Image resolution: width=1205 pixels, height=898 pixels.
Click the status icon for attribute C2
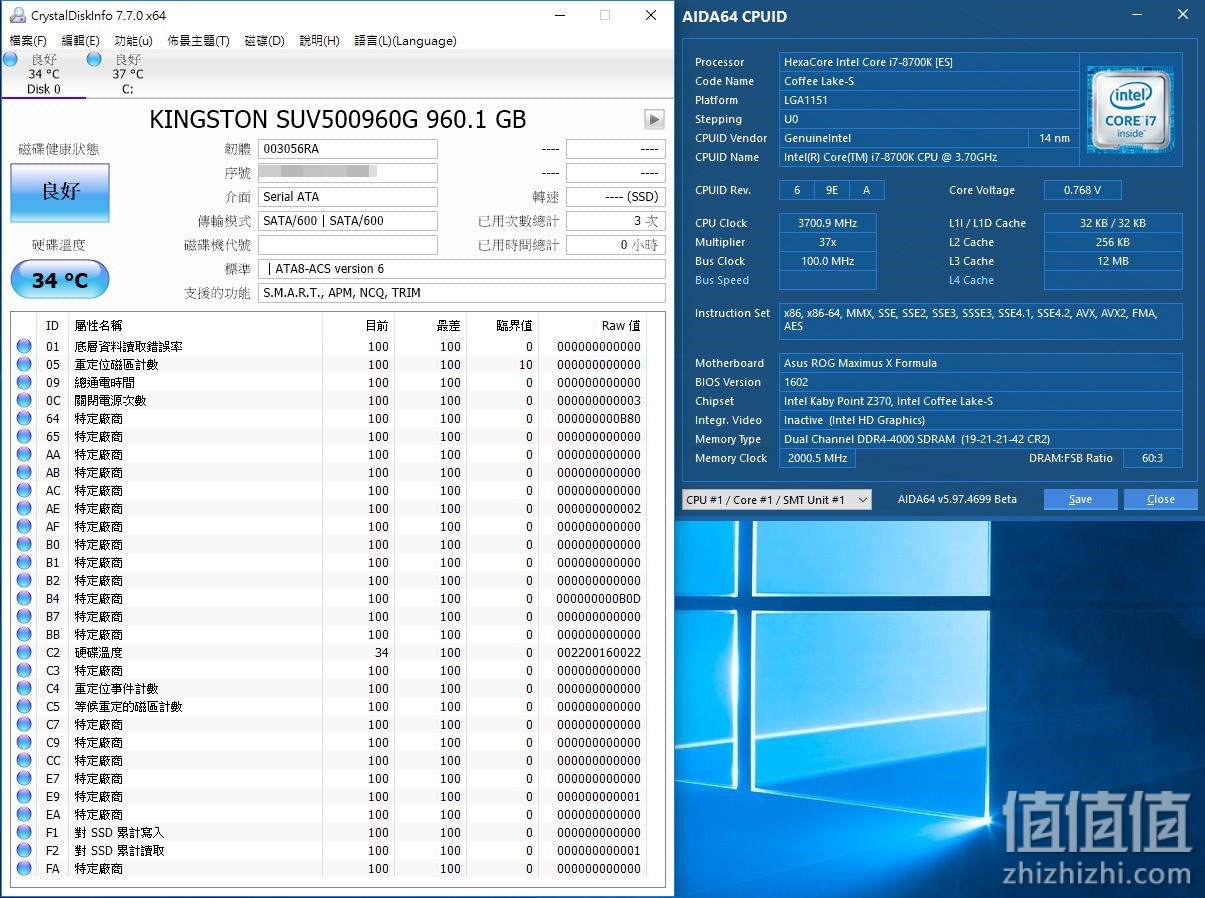(x=24, y=652)
